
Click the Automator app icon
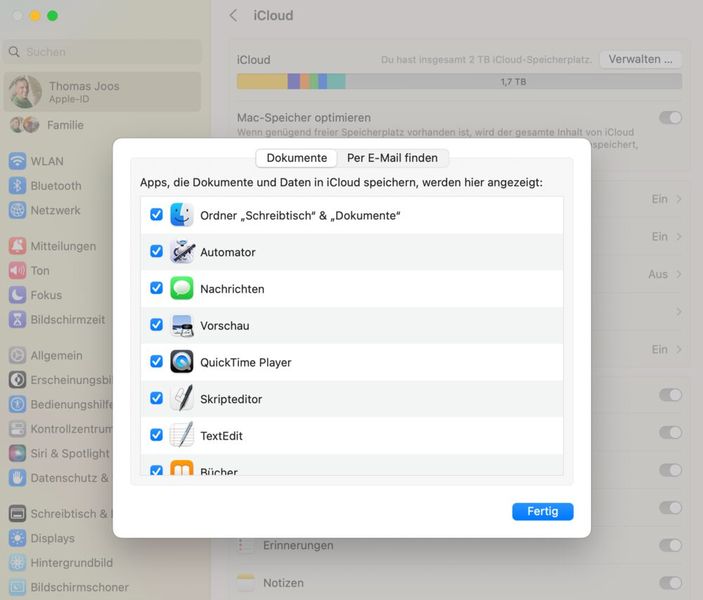point(182,252)
